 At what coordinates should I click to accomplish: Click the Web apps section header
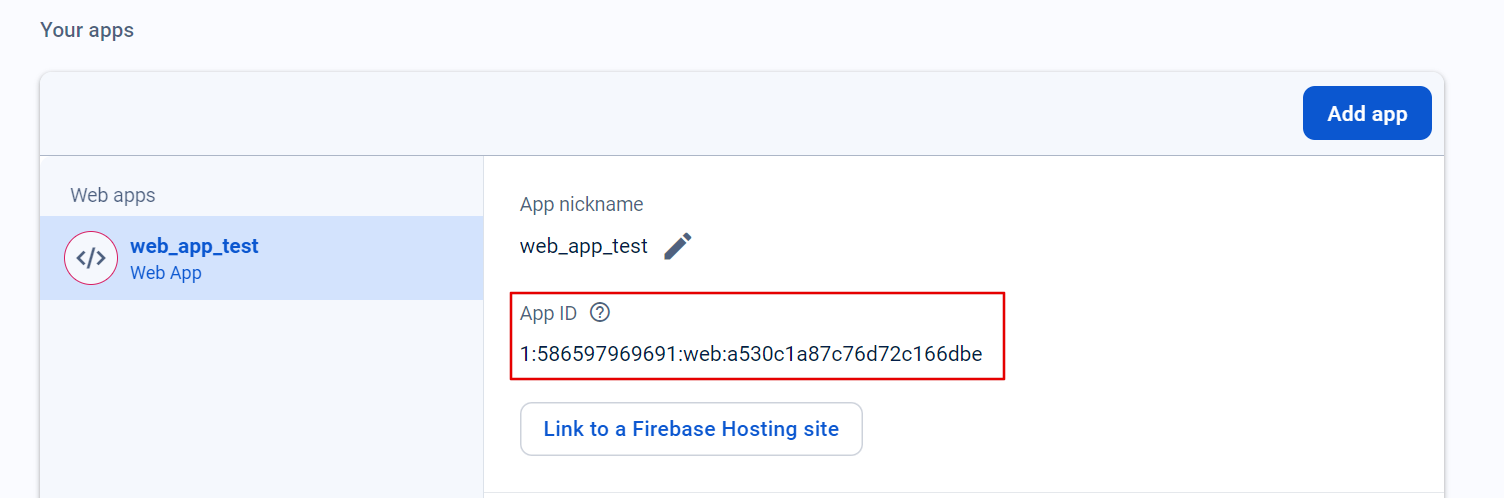coord(113,195)
